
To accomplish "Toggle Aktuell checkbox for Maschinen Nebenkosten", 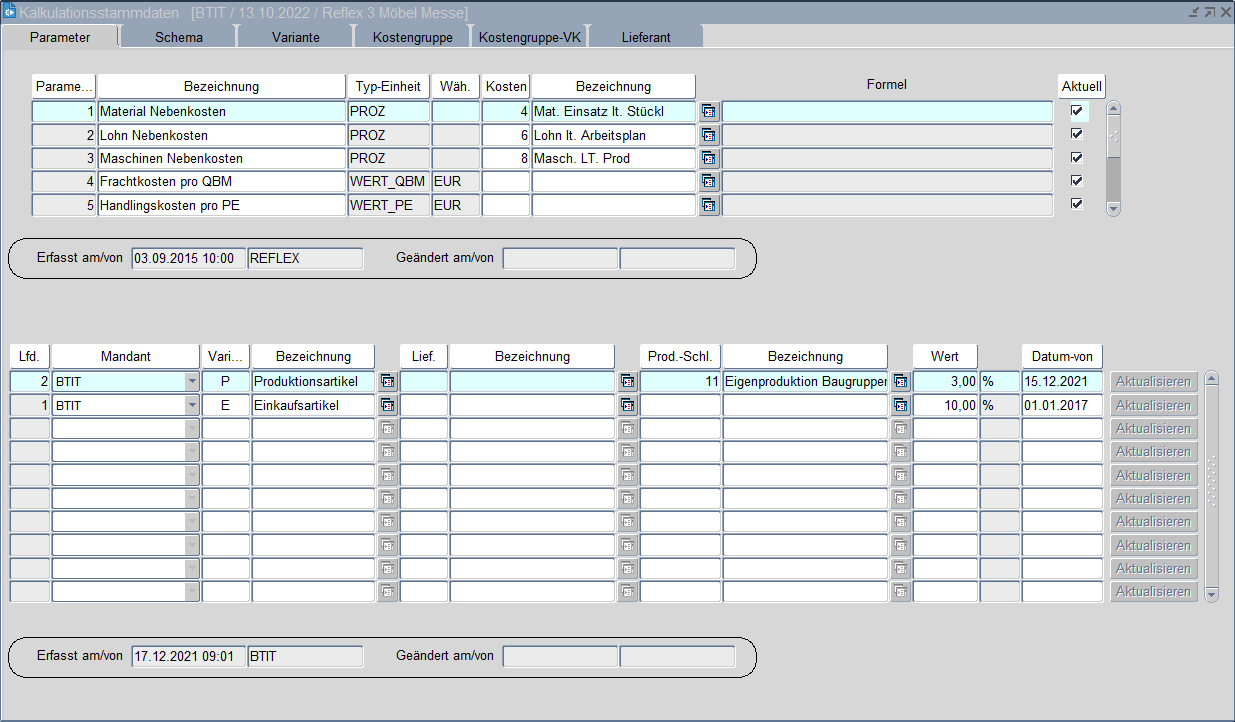I will tap(1077, 158).
